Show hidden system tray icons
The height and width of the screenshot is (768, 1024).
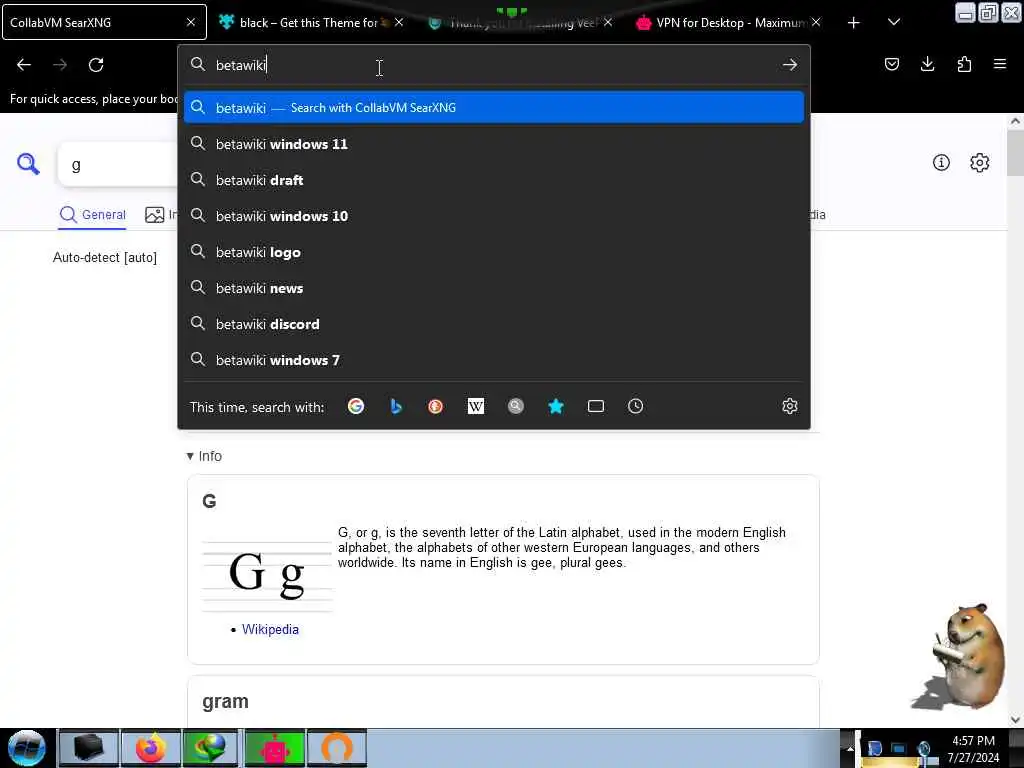(x=850, y=748)
